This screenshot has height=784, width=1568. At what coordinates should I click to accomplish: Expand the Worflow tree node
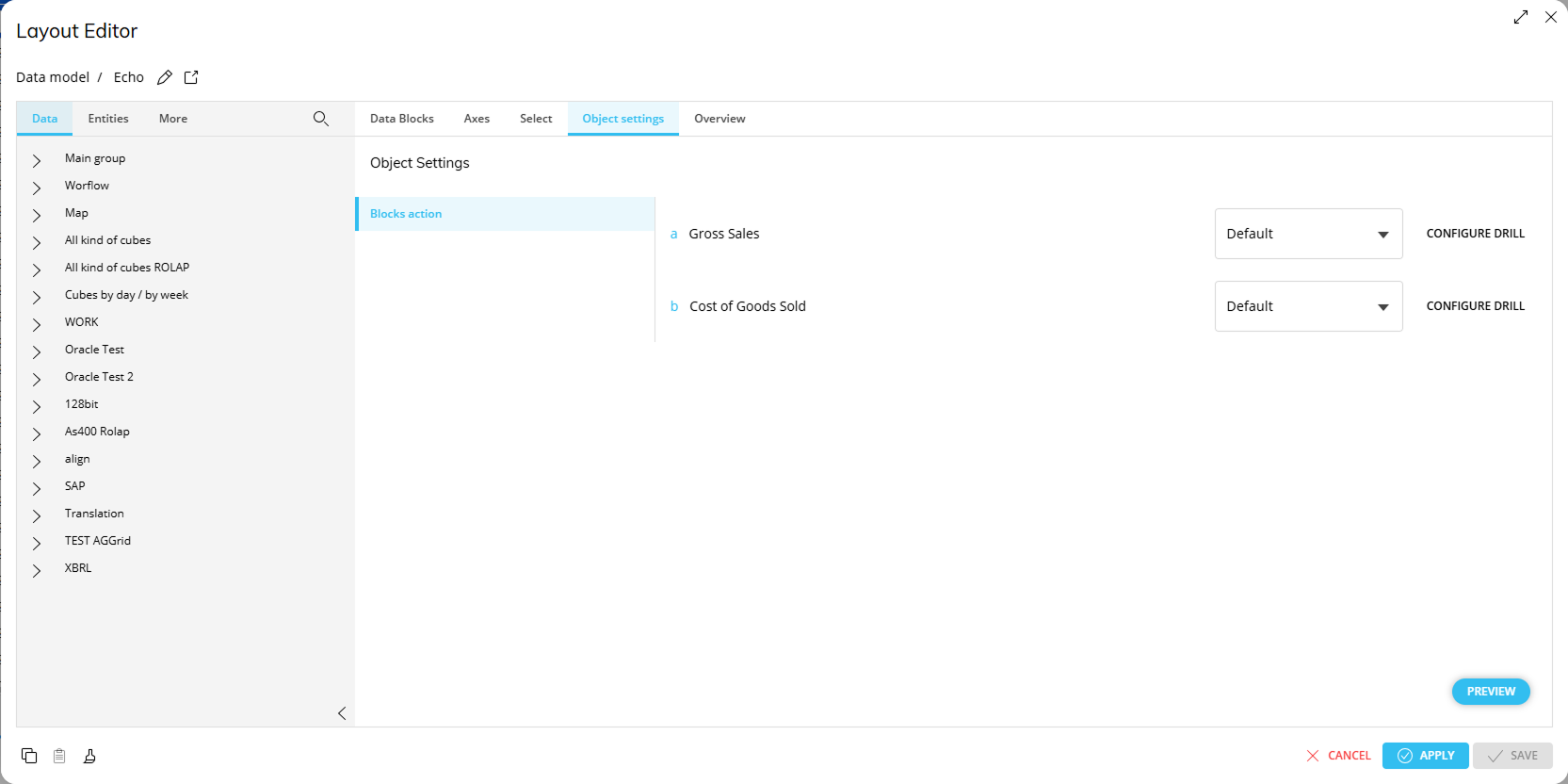(37, 188)
